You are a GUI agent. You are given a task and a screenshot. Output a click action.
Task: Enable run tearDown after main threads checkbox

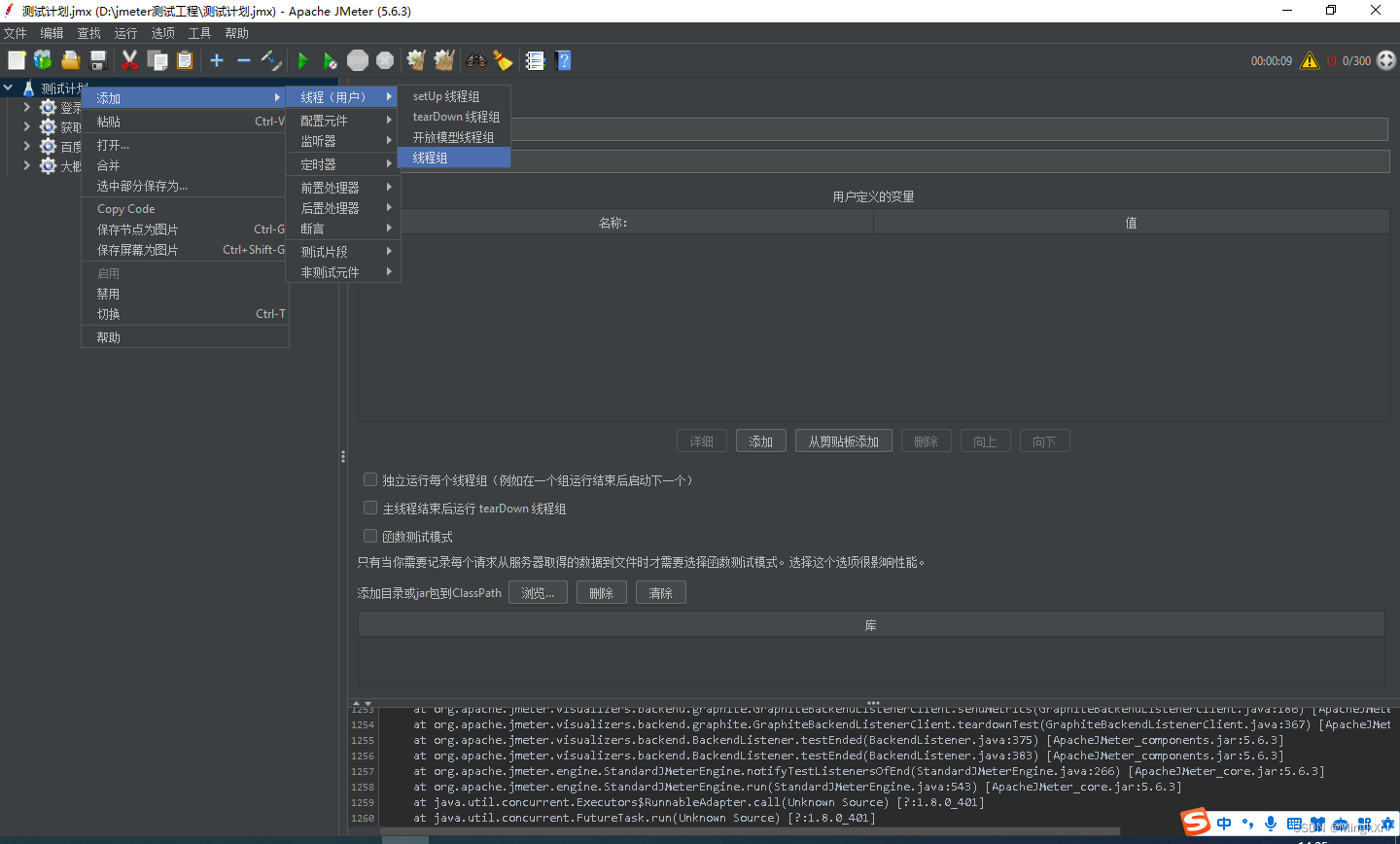tap(370, 508)
